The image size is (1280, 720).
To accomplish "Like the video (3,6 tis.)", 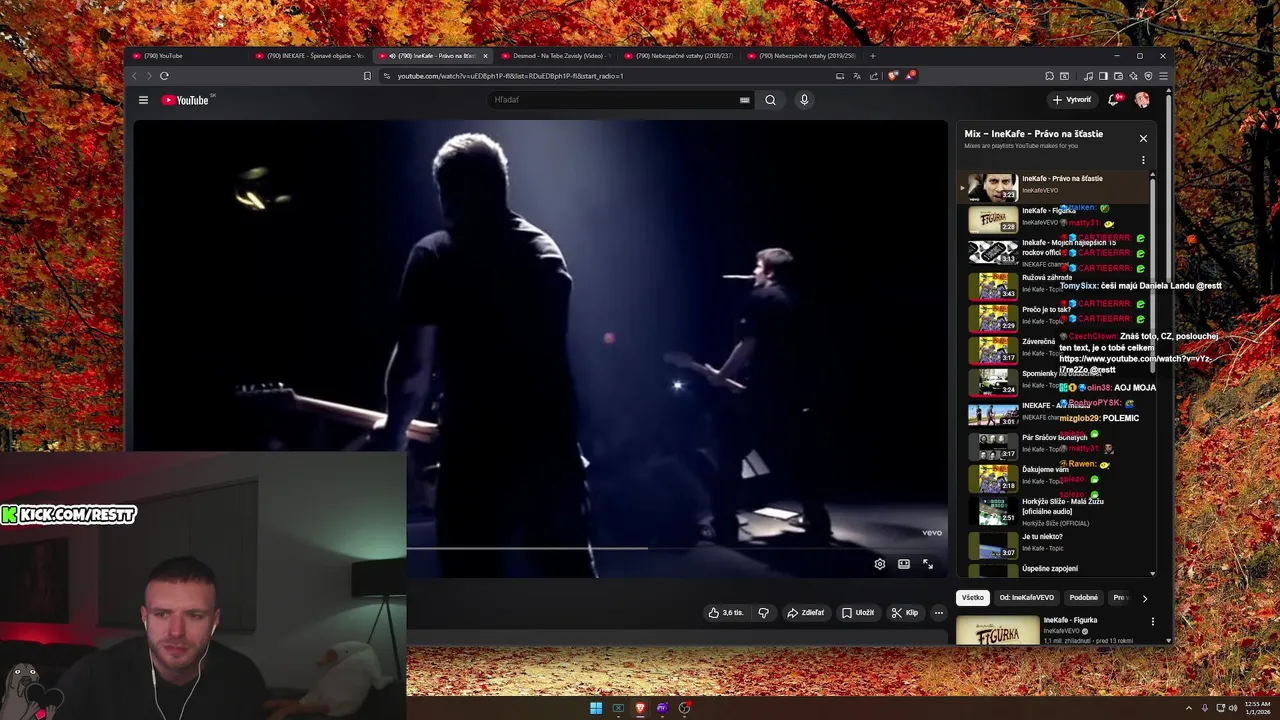I will (725, 613).
